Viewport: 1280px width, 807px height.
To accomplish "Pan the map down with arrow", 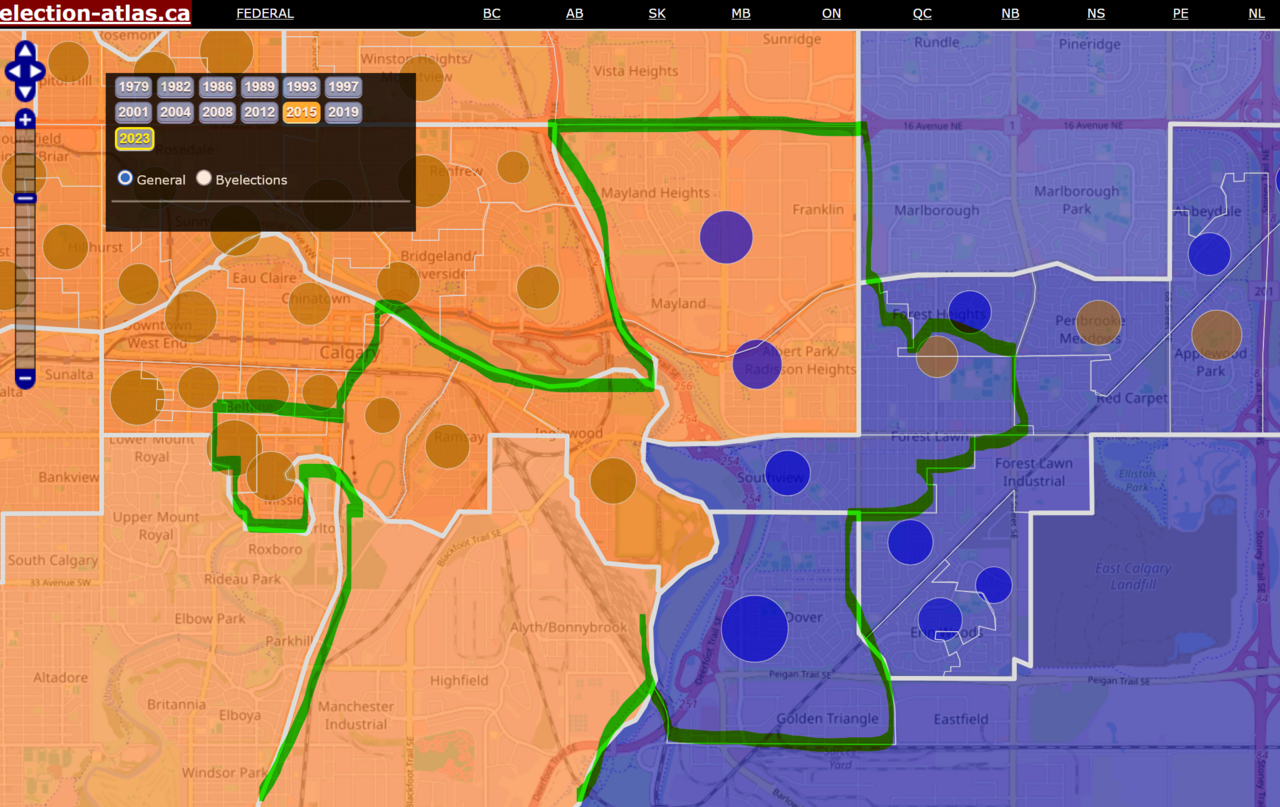I will click(25, 92).
